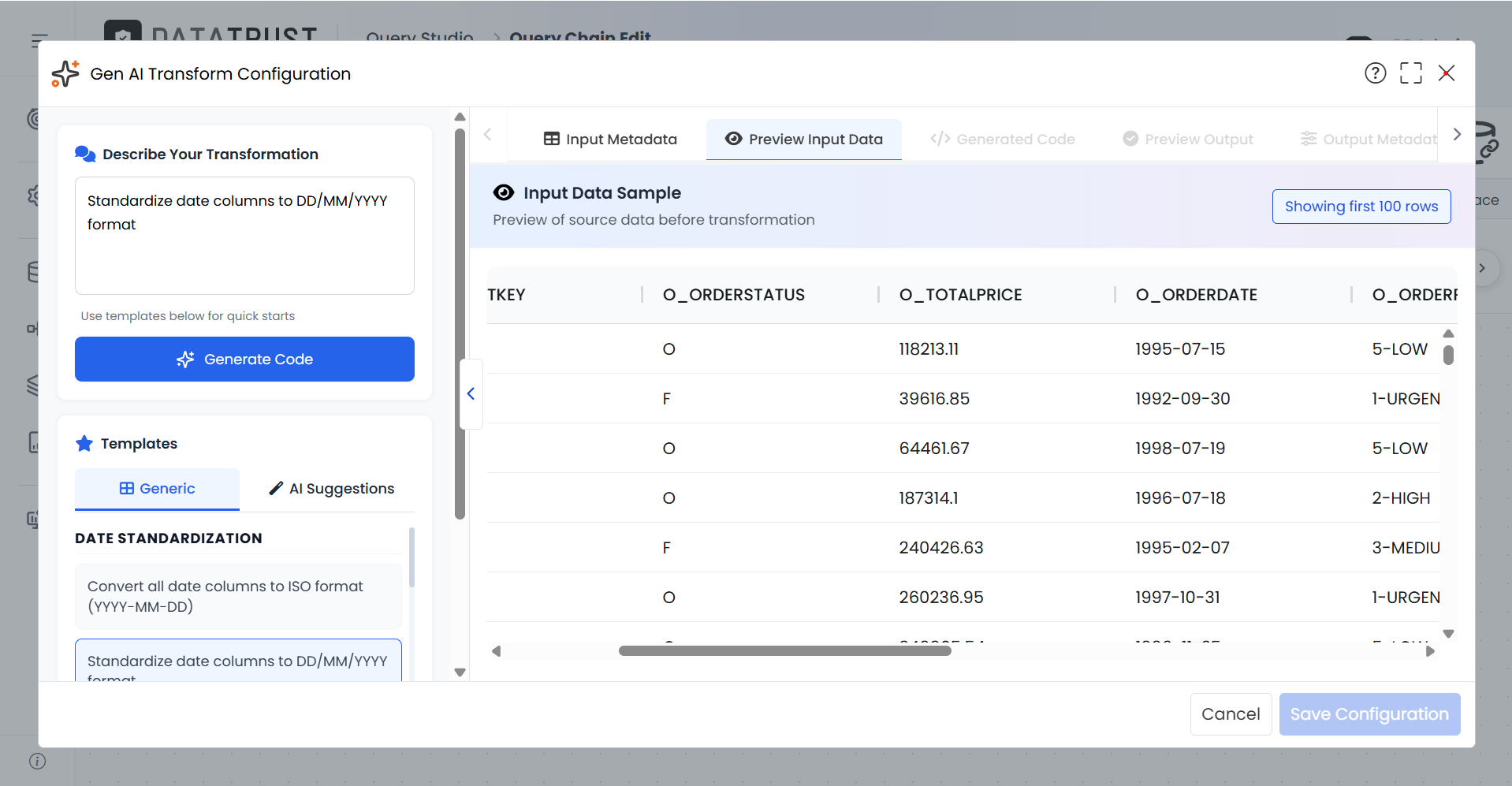Sort by the O_ORDERSTATUS column header
The height and width of the screenshot is (786, 1512).
tap(733, 295)
